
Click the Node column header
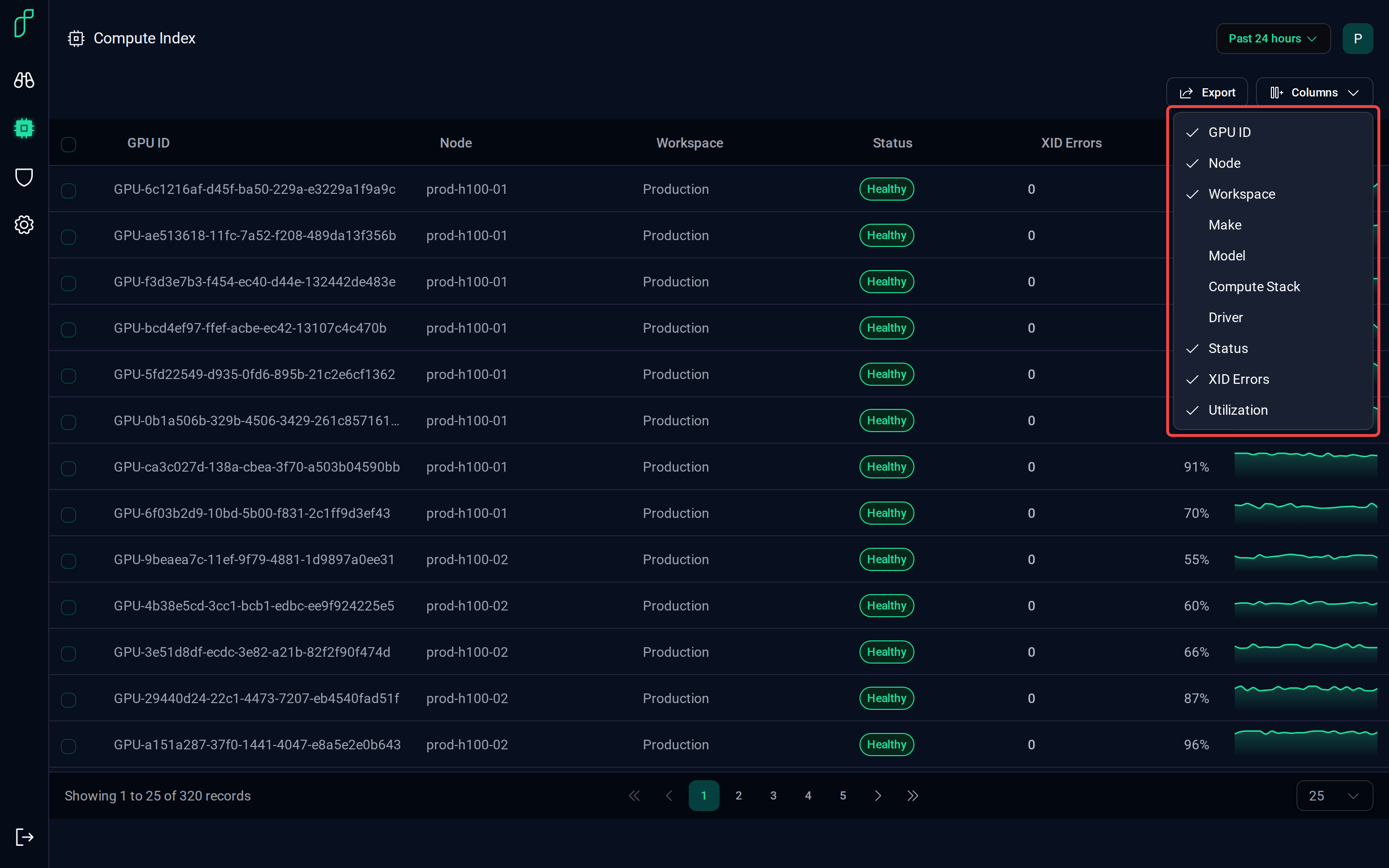click(x=456, y=143)
